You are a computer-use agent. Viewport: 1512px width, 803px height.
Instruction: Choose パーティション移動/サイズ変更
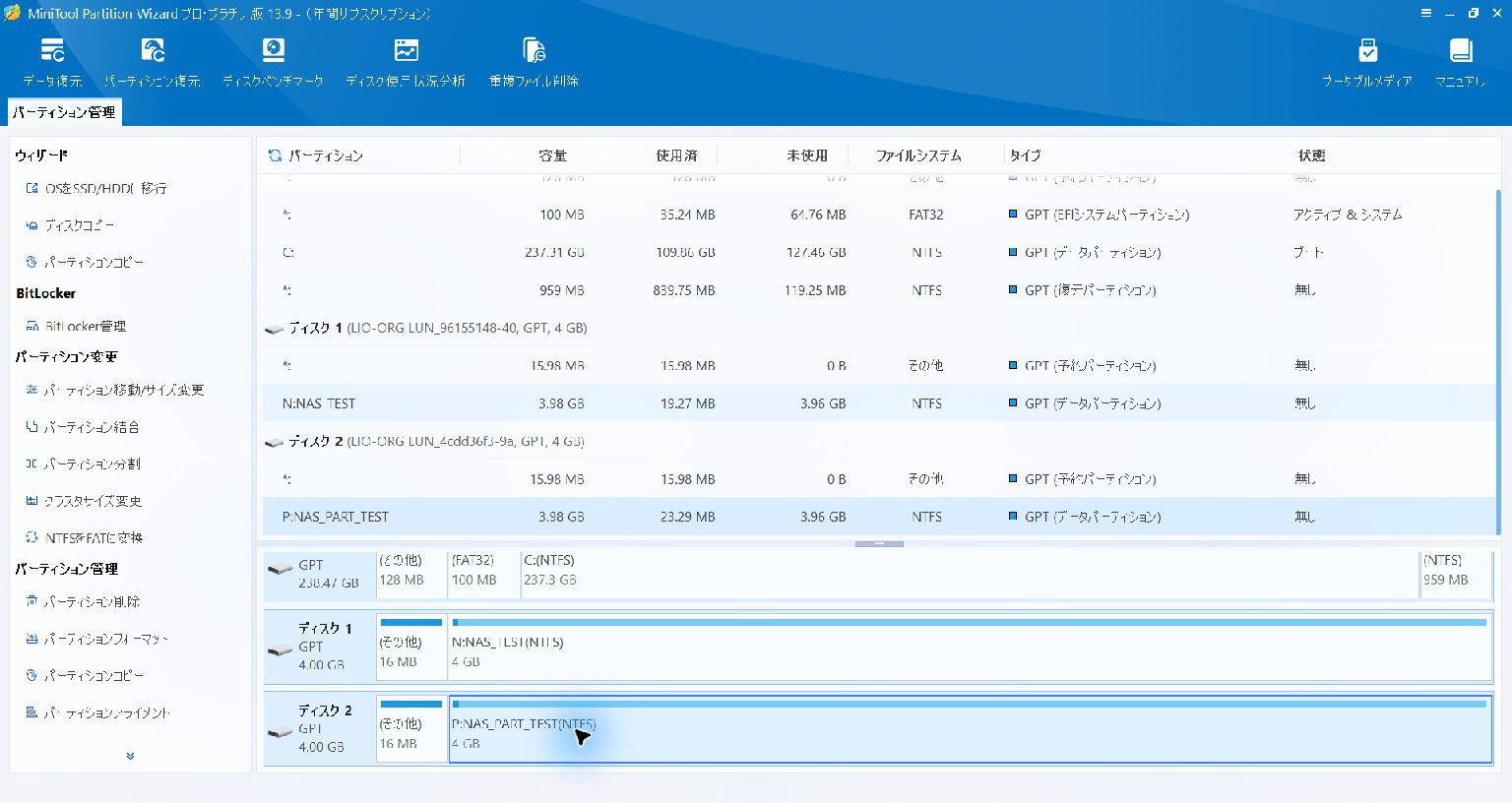pyautogui.click(x=114, y=390)
